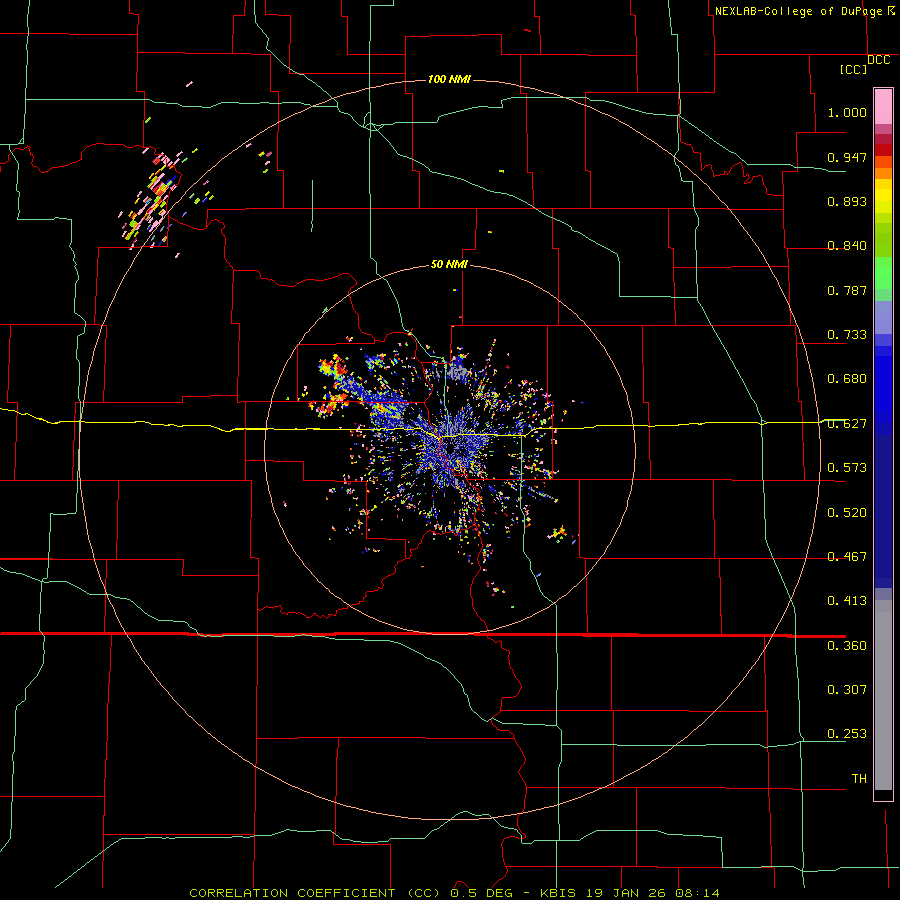Click the black radar site center dot
Image resolution: width=900 pixels, height=900 pixels.
[x=451, y=448]
